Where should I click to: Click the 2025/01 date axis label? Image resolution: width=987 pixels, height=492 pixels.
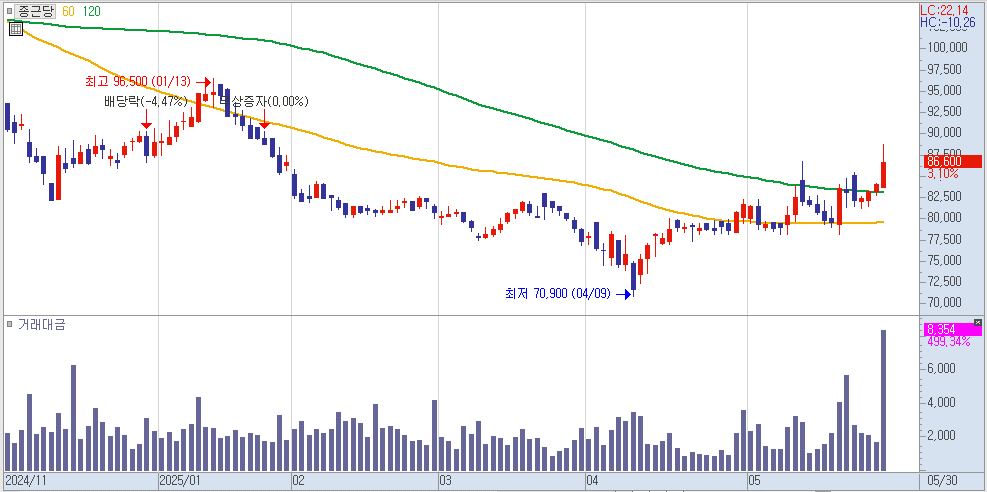click(x=179, y=481)
